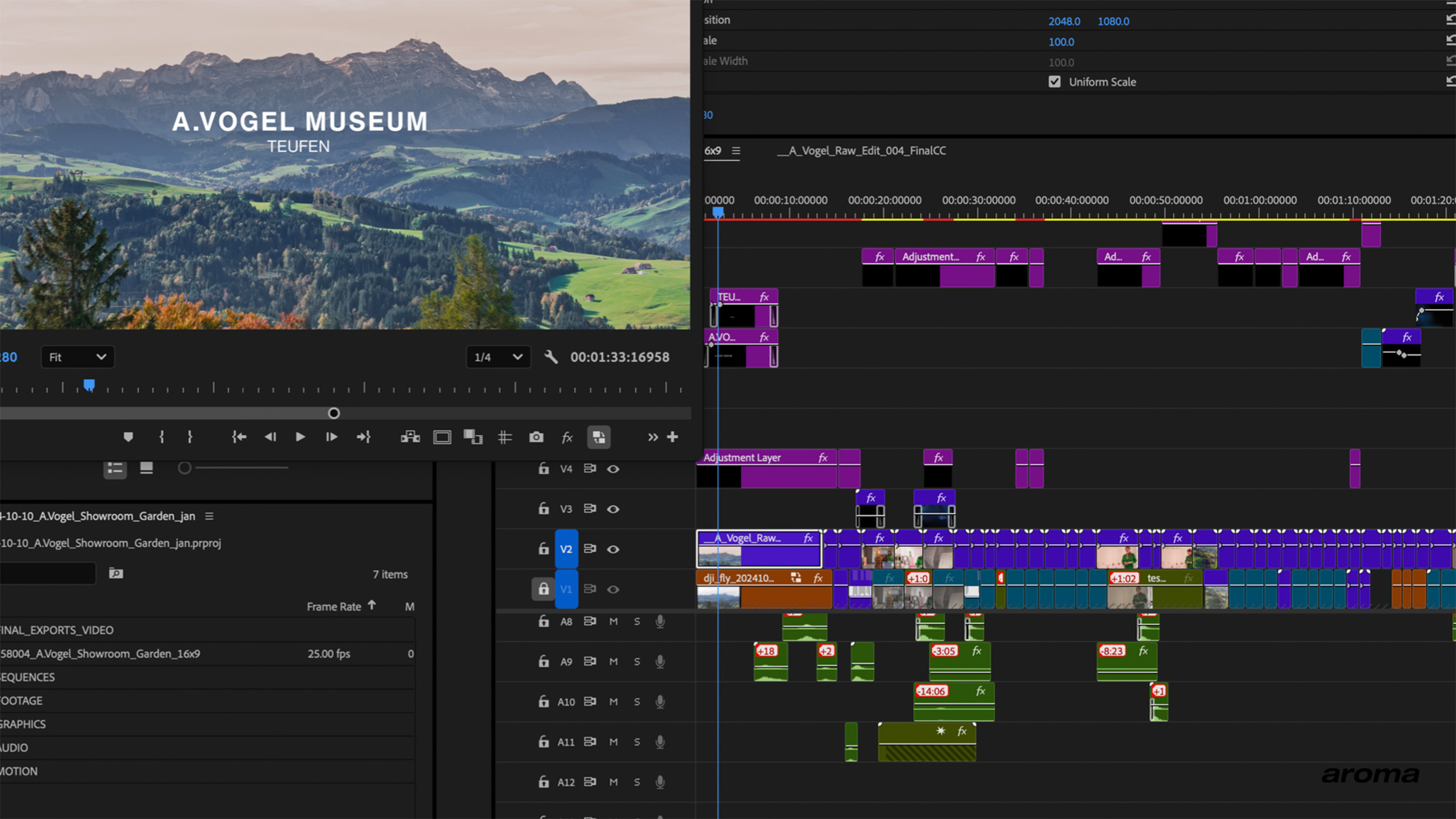Toggle the V1 track eye icon
Viewport: 1456px width, 819px height.
(x=613, y=589)
